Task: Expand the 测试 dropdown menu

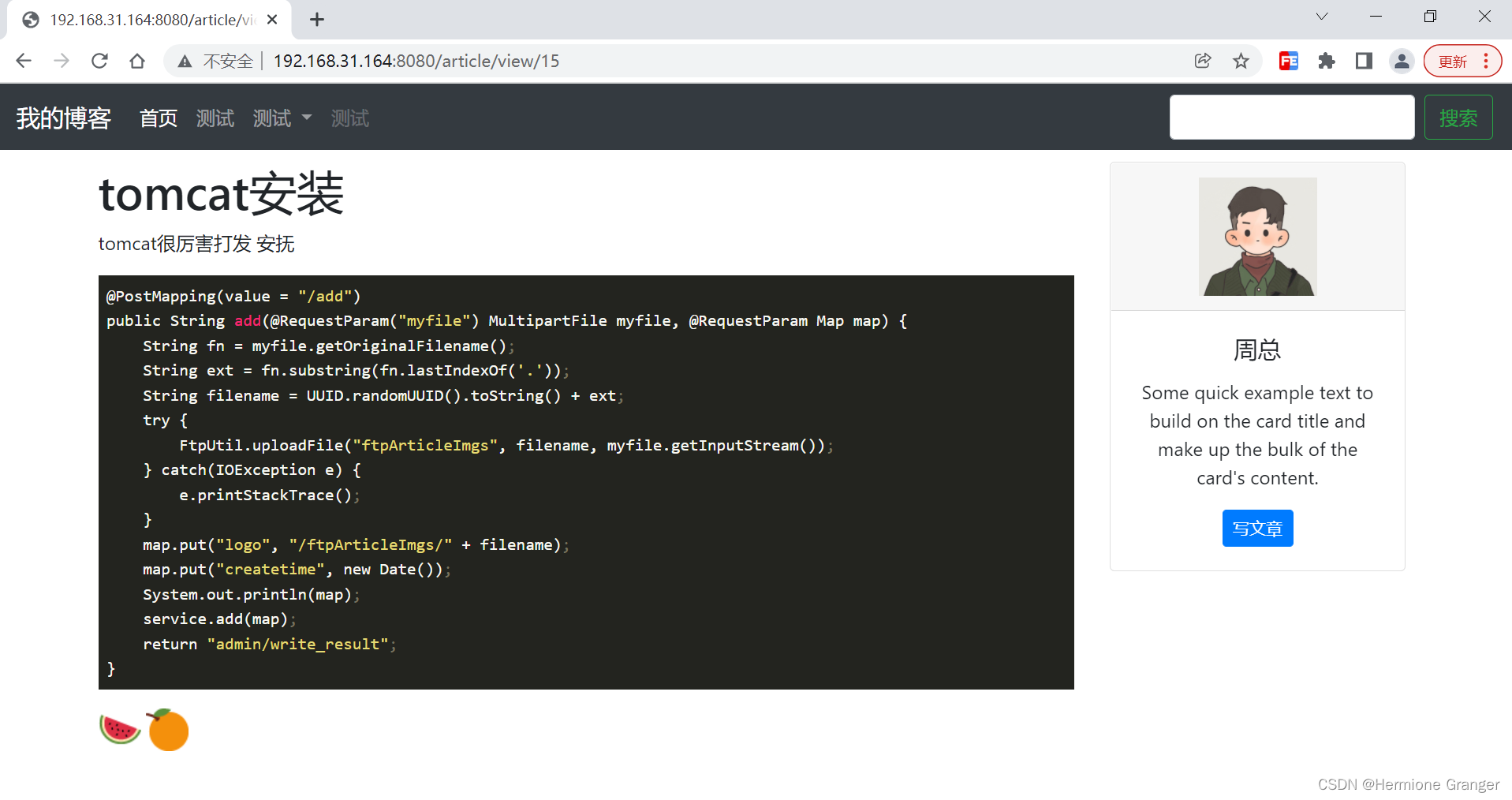Action: pyautogui.click(x=282, y=118)
